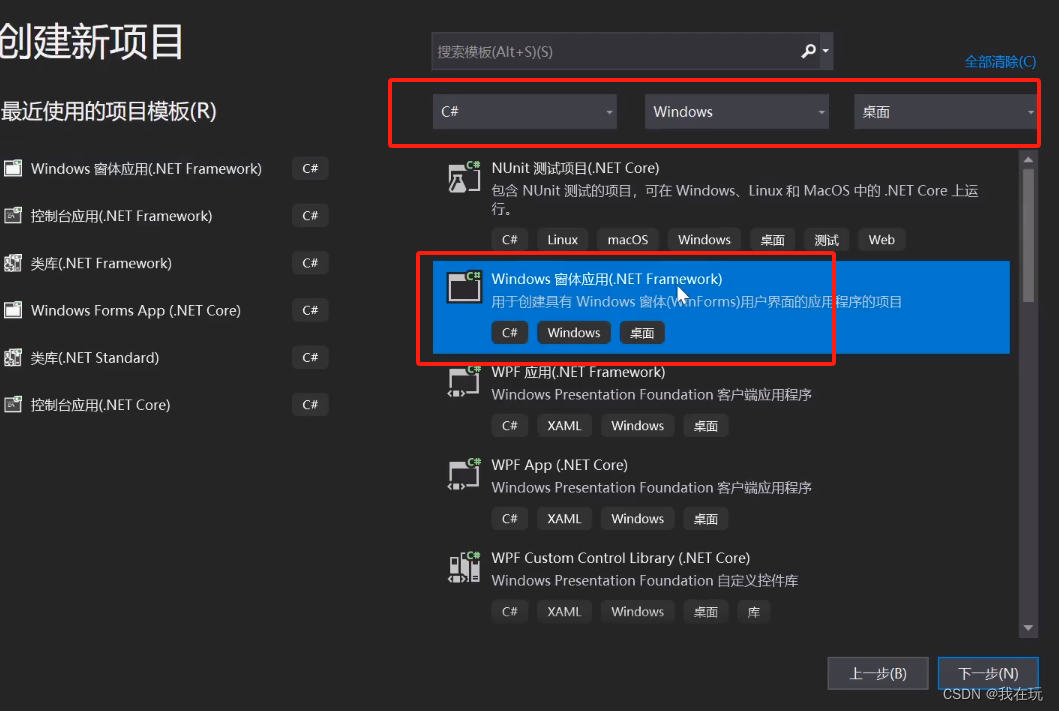The height and width of the screenshot is (711, 1059).
Task: Open the Windows platform filter dropdown
Action: (x=737, y=111)
